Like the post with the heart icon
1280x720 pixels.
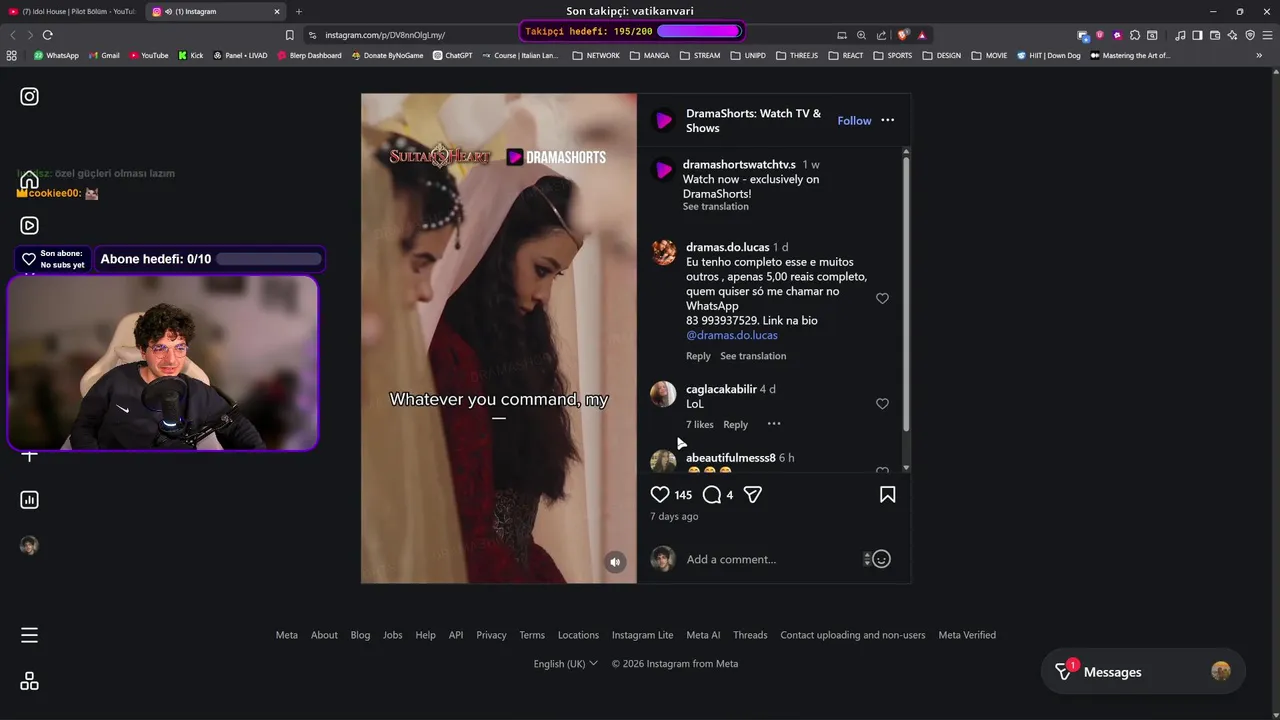pyautogui.click(x=660, y=495)
